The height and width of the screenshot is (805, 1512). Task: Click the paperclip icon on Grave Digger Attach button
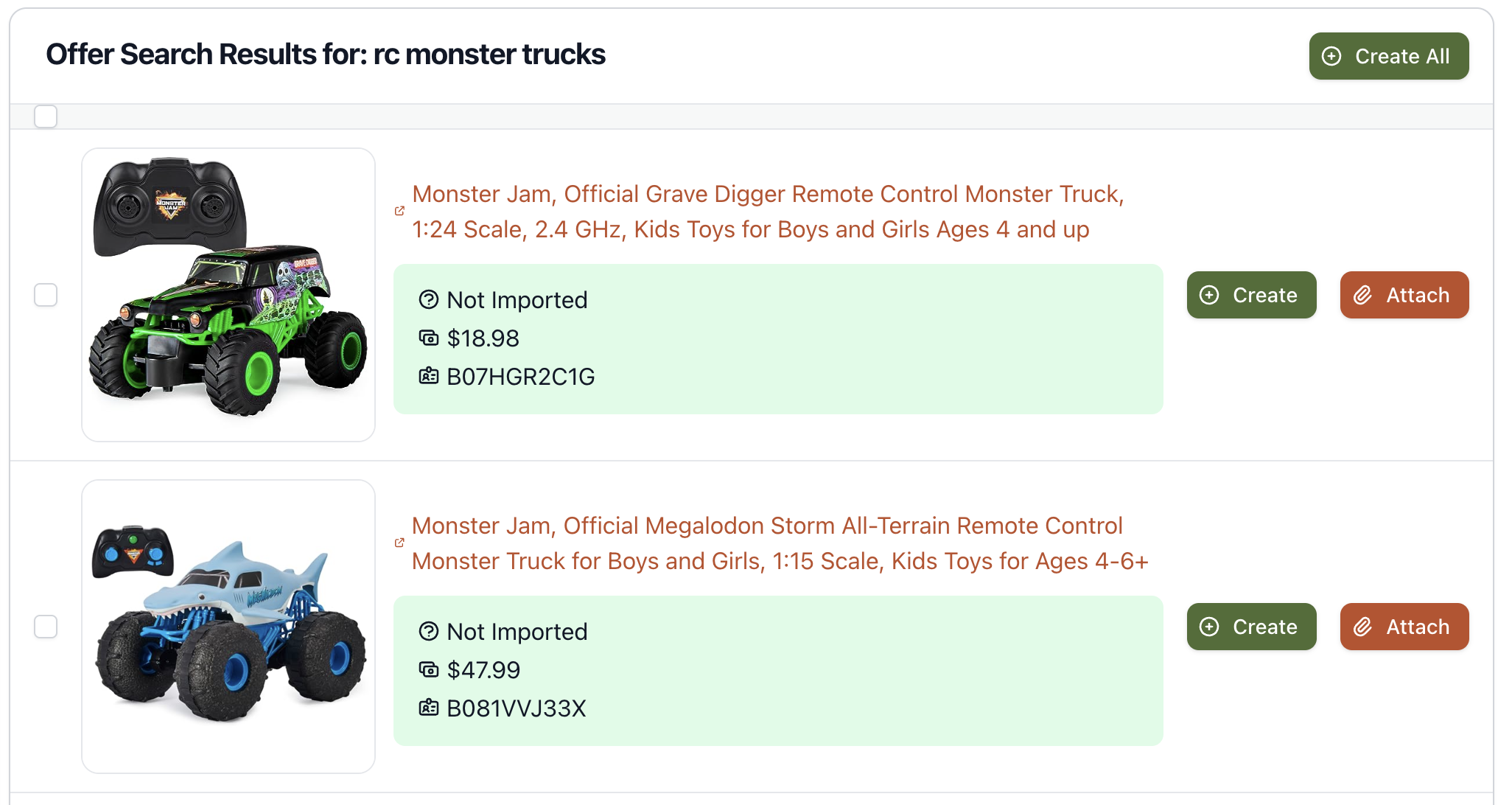(1362, 295)
